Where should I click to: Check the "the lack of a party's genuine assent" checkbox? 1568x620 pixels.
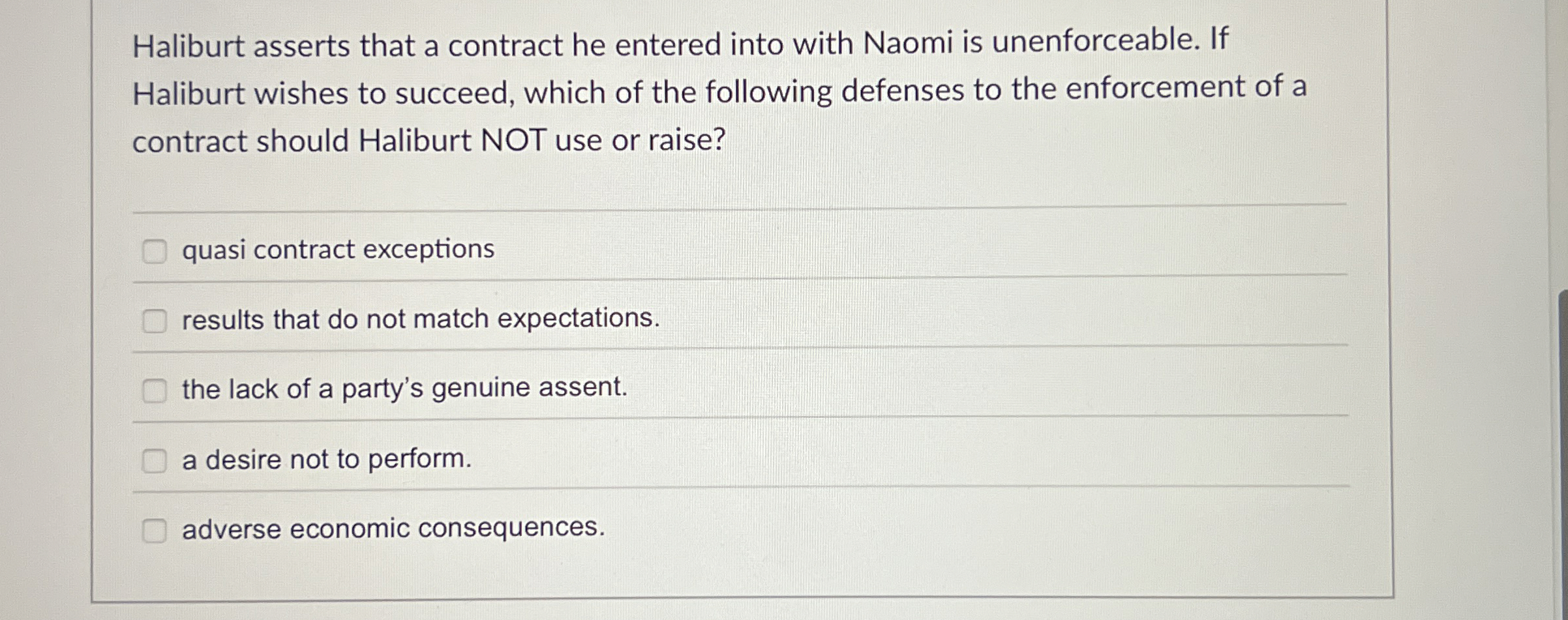tap(154, 389)
